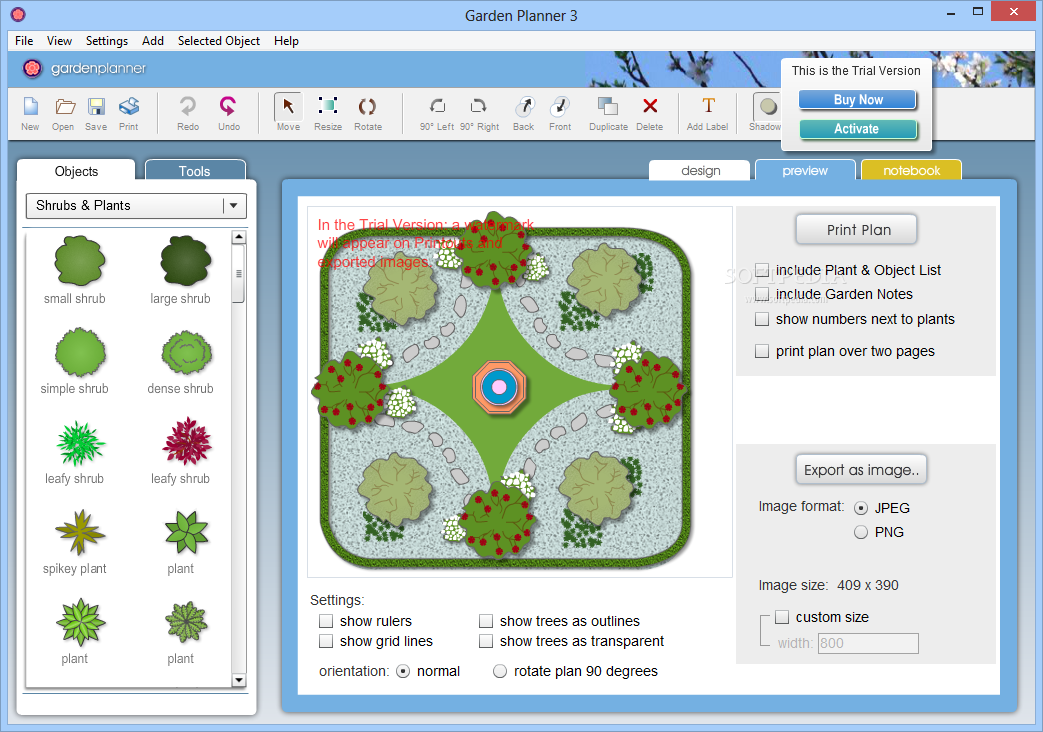Image resolution: width=1043 pixels, height=732 pixels.
Task: Open the Settings menu
Action: pyautogui.click(x=106, y=41)
